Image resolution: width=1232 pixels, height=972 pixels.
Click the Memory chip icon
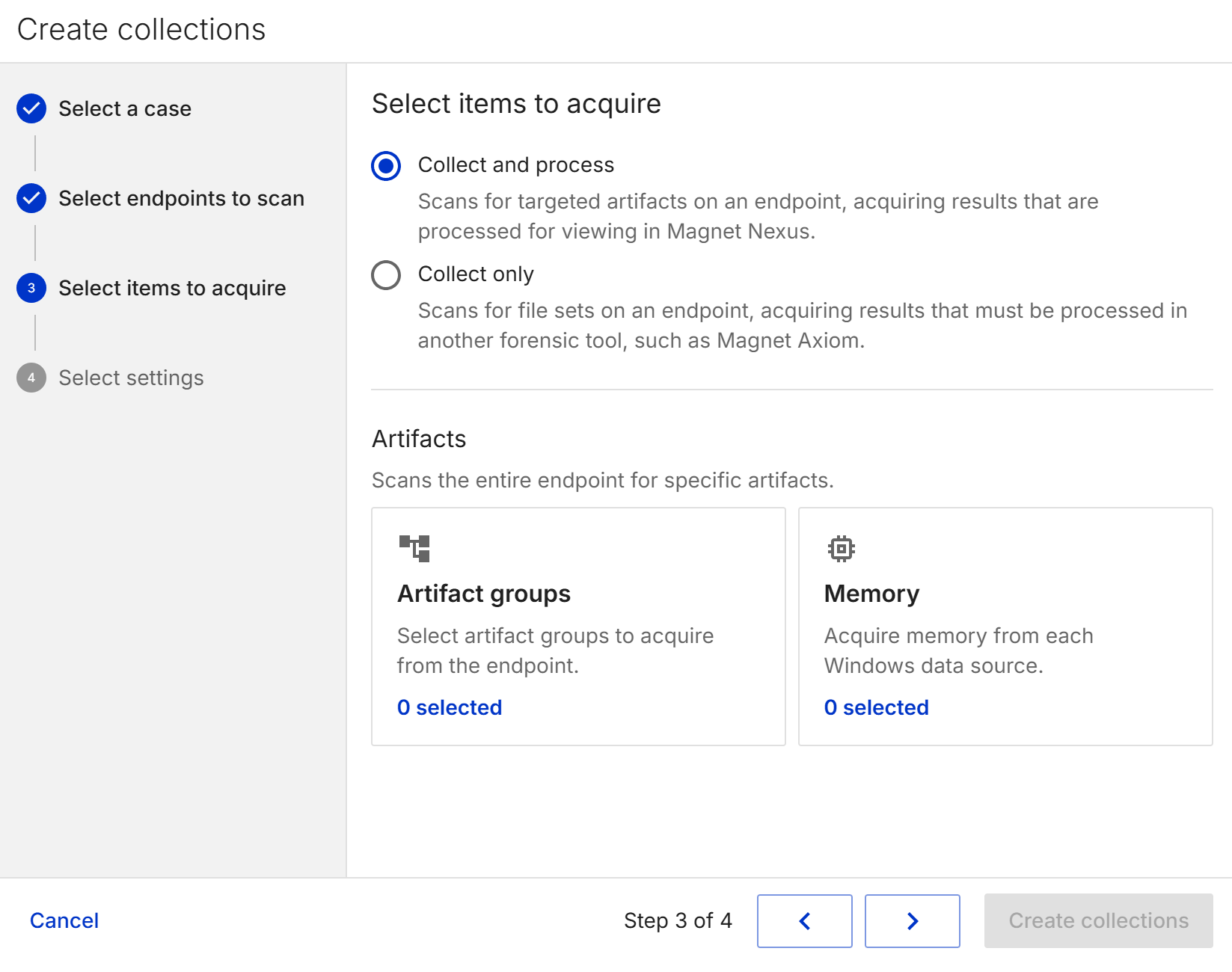(x=841, y=548)
